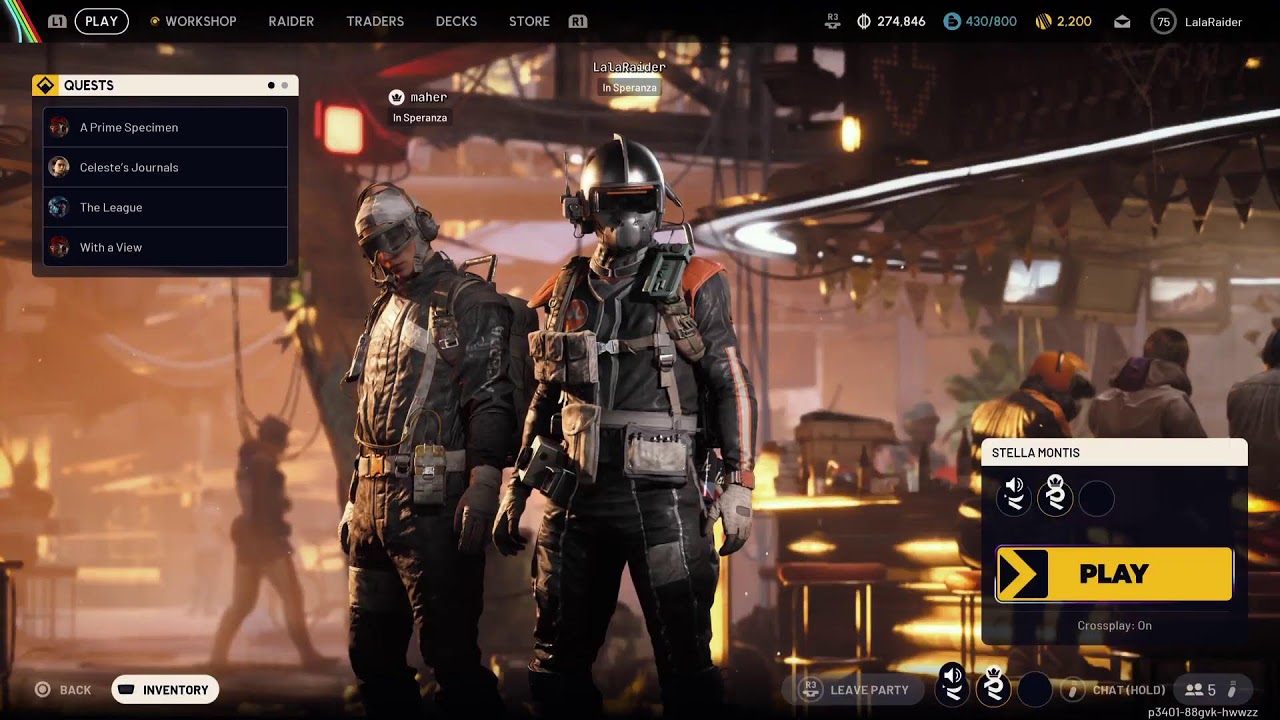Open the STORE tab
The width and height of the screenshot is (1280, 720).
click(x=529, y=21)
